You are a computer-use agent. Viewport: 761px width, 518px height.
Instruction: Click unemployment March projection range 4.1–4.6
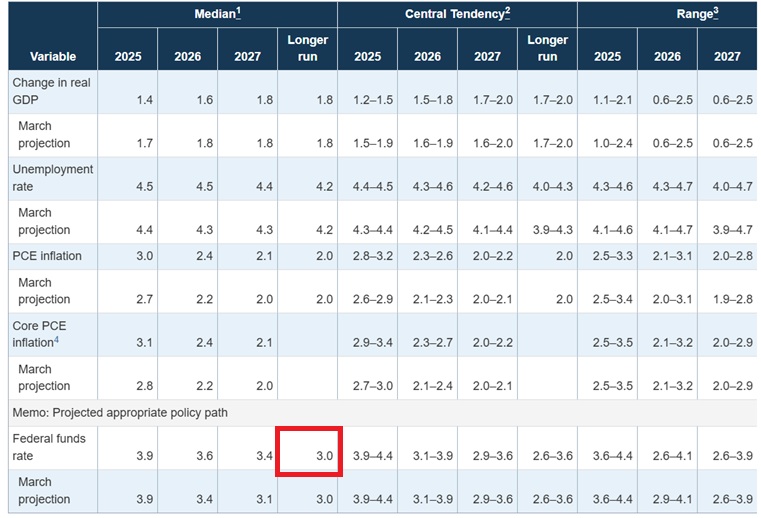point(612,230)
